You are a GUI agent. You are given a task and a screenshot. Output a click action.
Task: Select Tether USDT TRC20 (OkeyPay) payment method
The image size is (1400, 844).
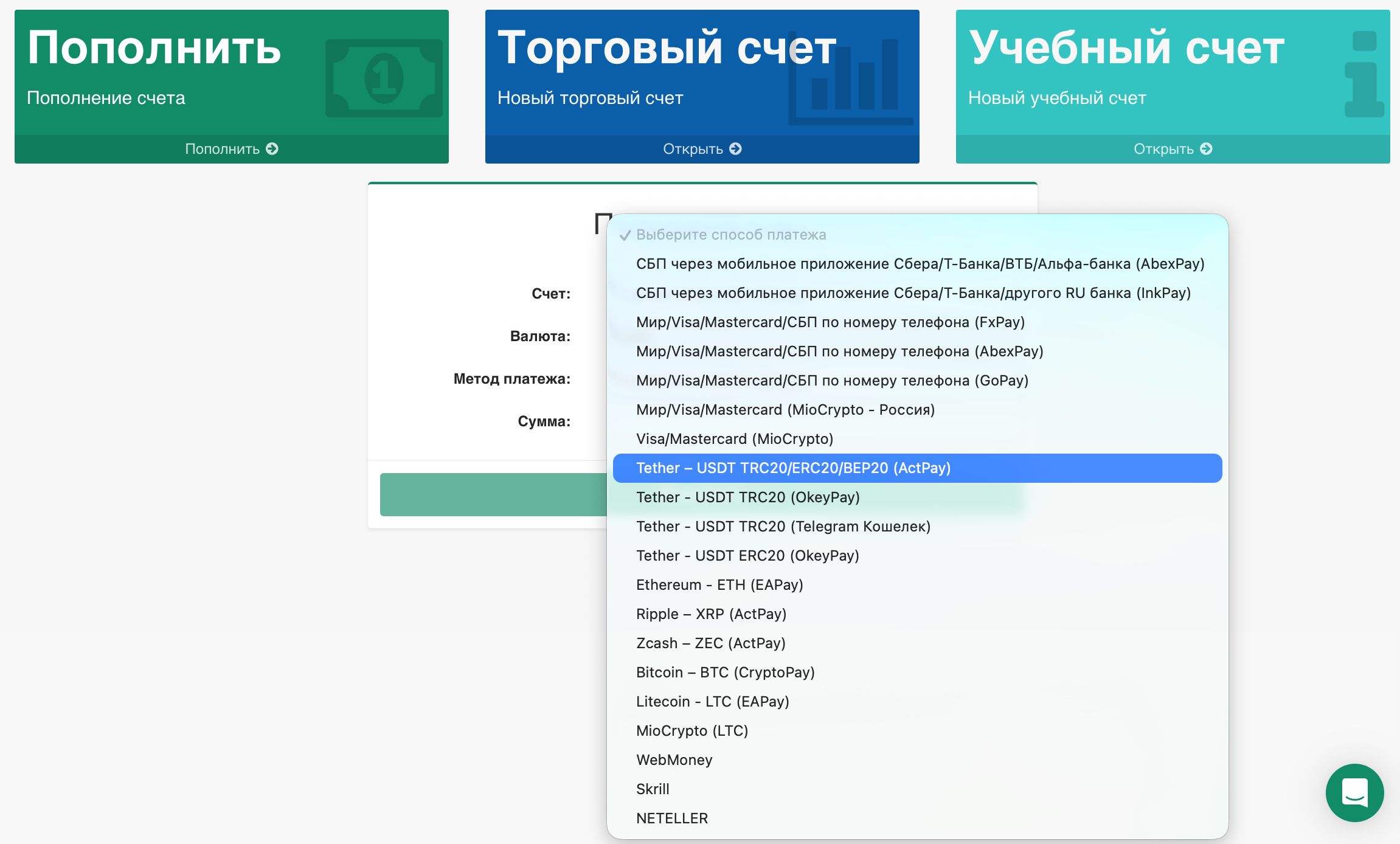tap(749, 497)
